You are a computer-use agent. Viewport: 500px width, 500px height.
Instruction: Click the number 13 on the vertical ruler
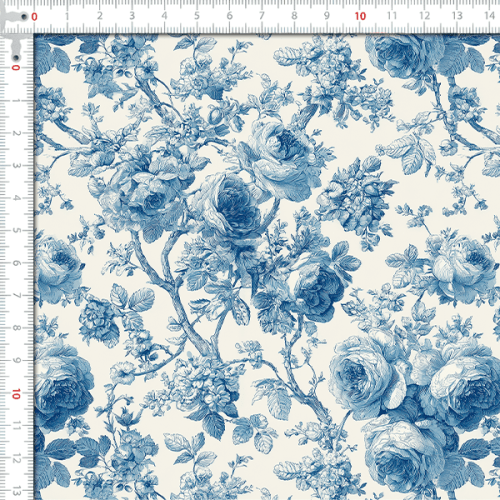pyautogui.click(x=16, y=491)
